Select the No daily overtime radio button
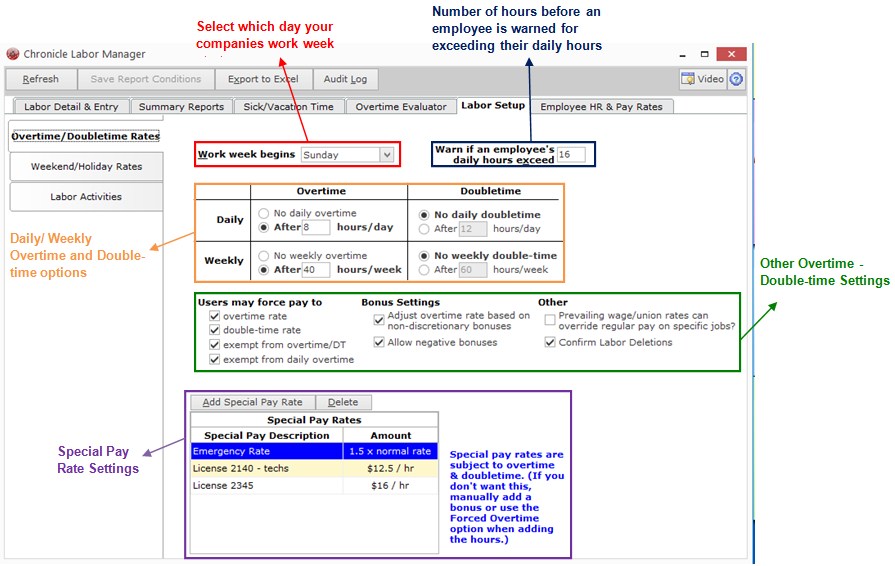Screen dimensions: 895x566 pos(264,213)
